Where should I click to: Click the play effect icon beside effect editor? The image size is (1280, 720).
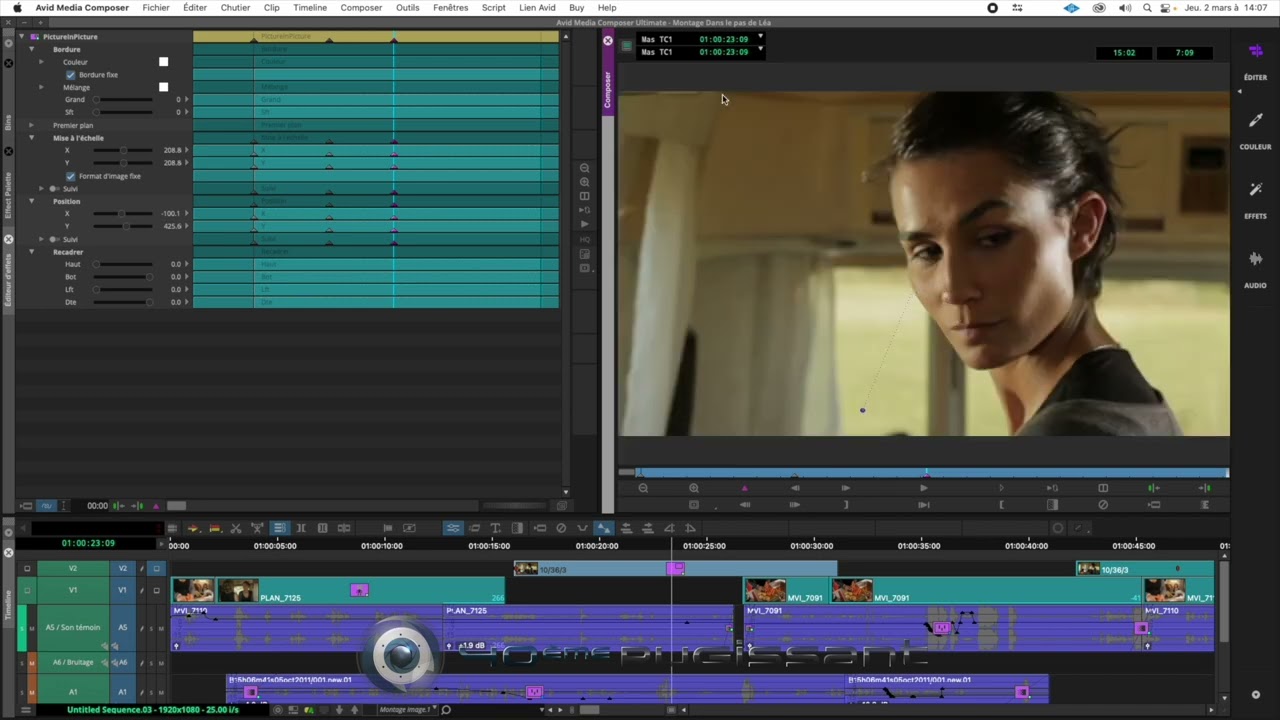585,224
